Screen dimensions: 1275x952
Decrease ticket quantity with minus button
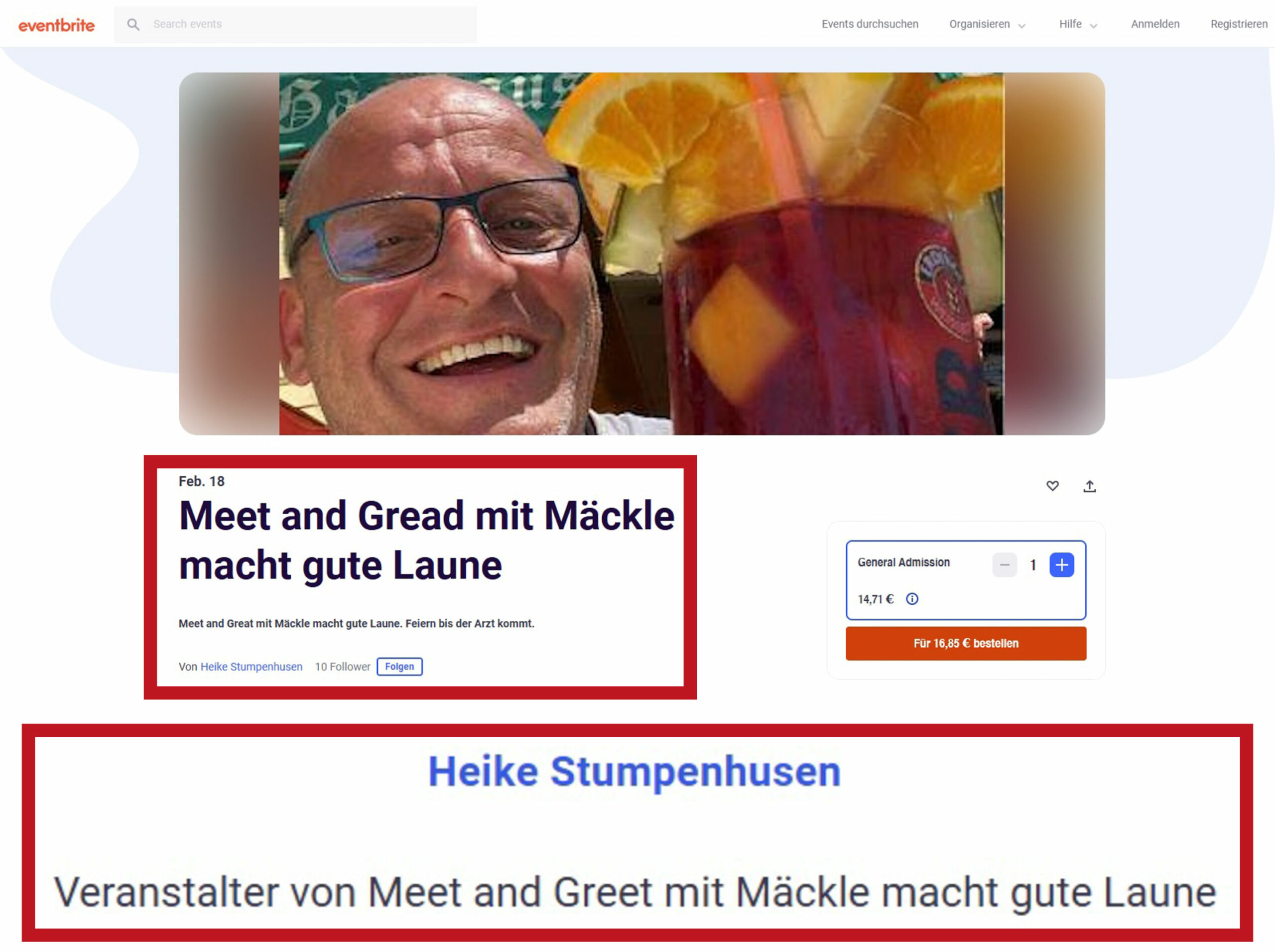(x=1004, y=565)
